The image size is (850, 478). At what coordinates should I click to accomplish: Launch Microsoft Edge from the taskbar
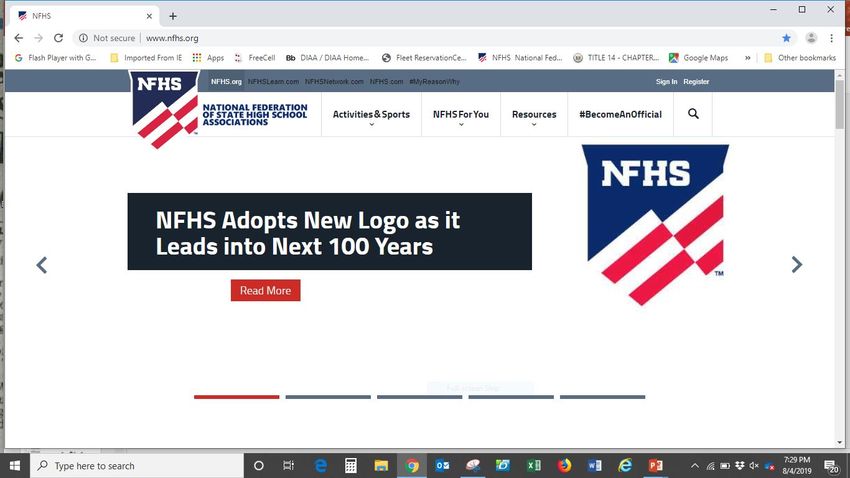321,466
